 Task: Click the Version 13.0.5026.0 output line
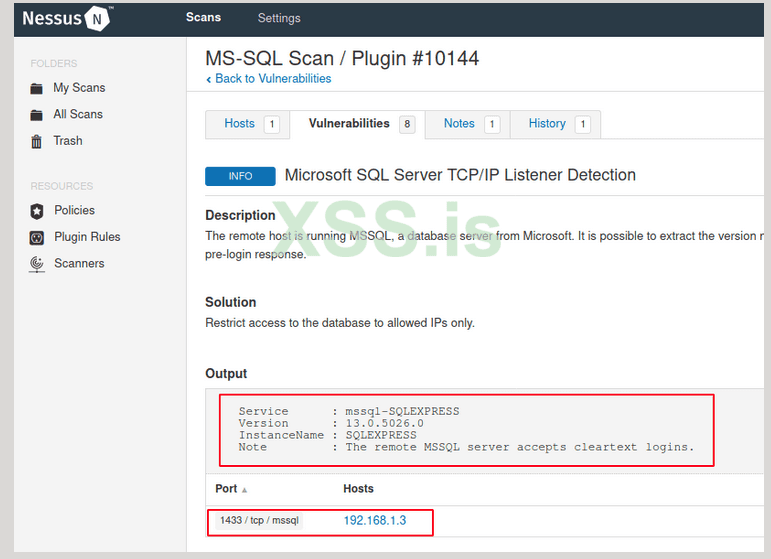331,423
